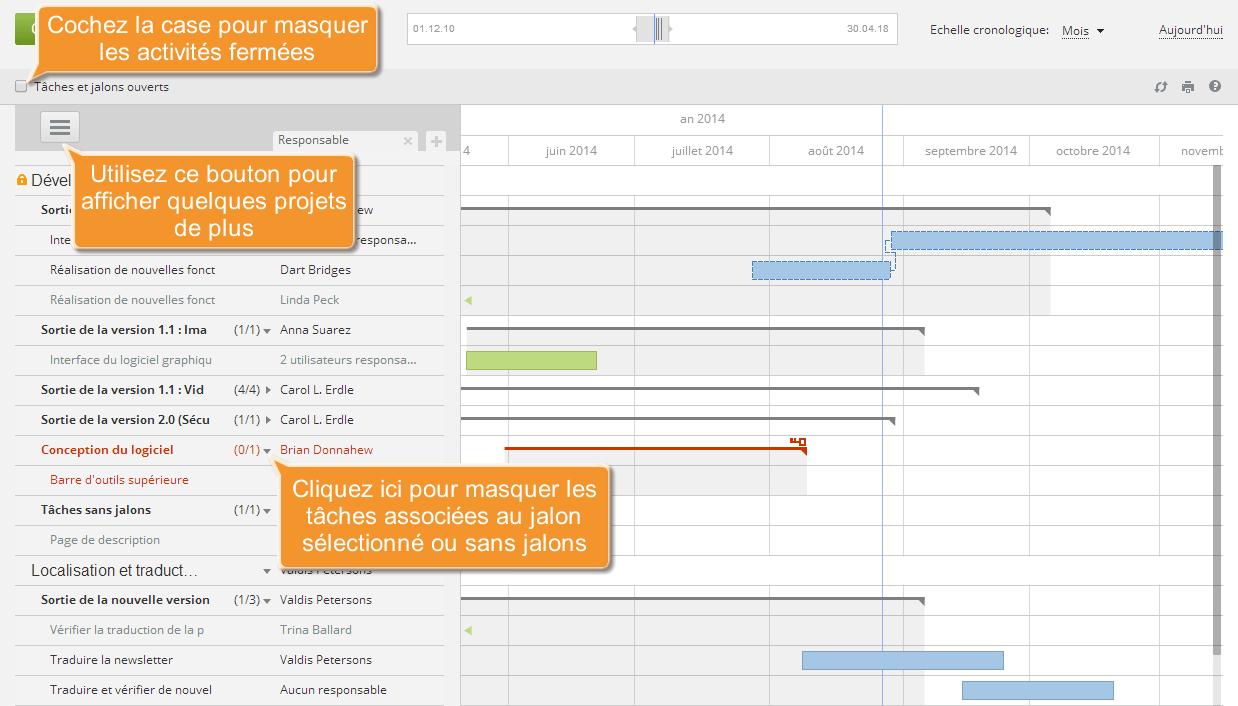Click 2 utilisateurs responsa… in Interface row
This screenshot has height=706, width=1238.
(x=348, y=360)
